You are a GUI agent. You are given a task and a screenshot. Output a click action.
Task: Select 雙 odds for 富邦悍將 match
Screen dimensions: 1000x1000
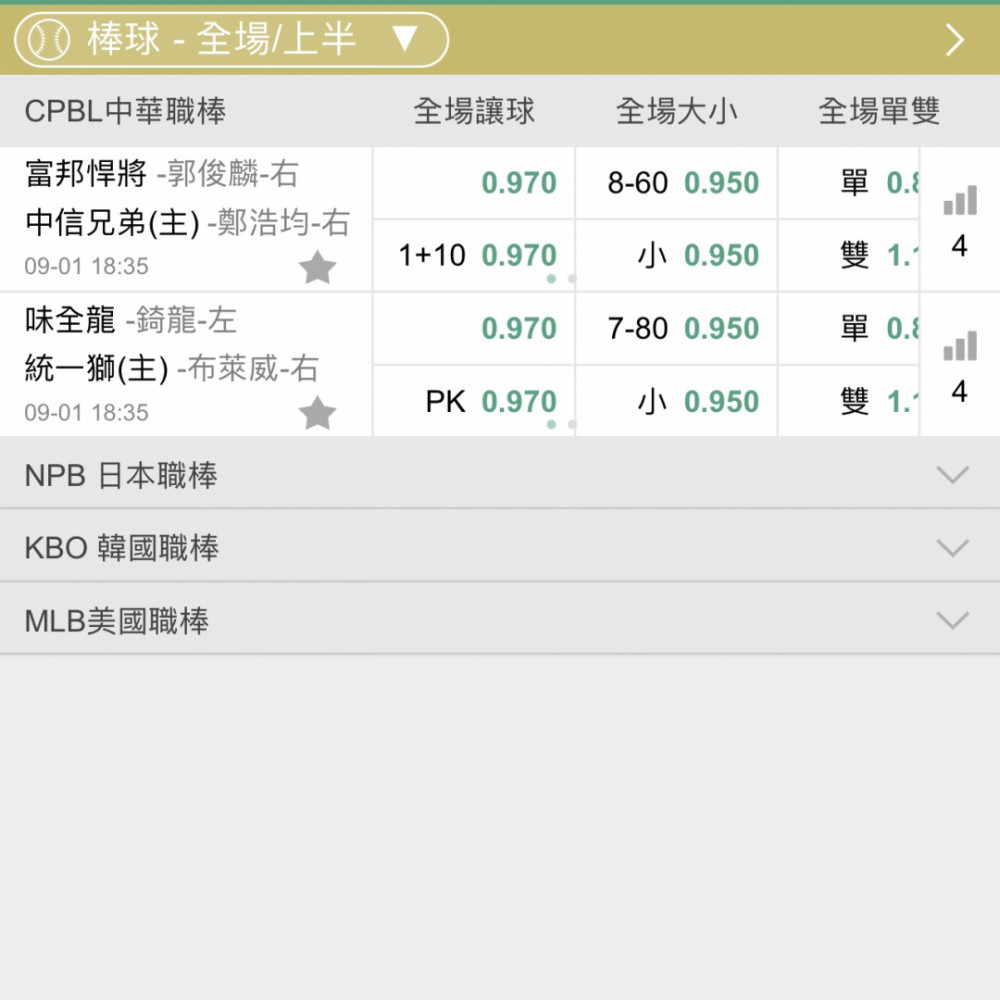[849, 256]
